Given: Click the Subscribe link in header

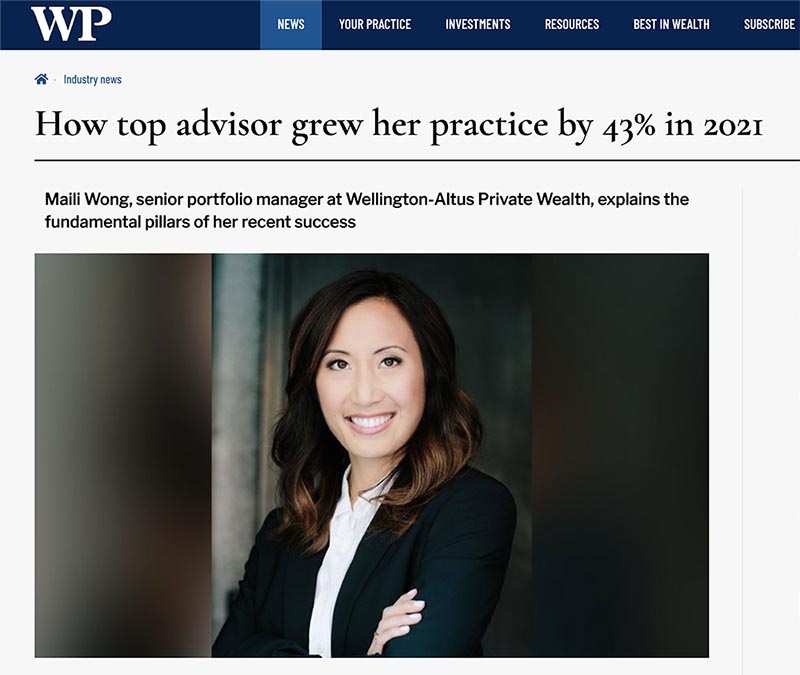Looking at the screenshot, I should [x=769, y=24].
